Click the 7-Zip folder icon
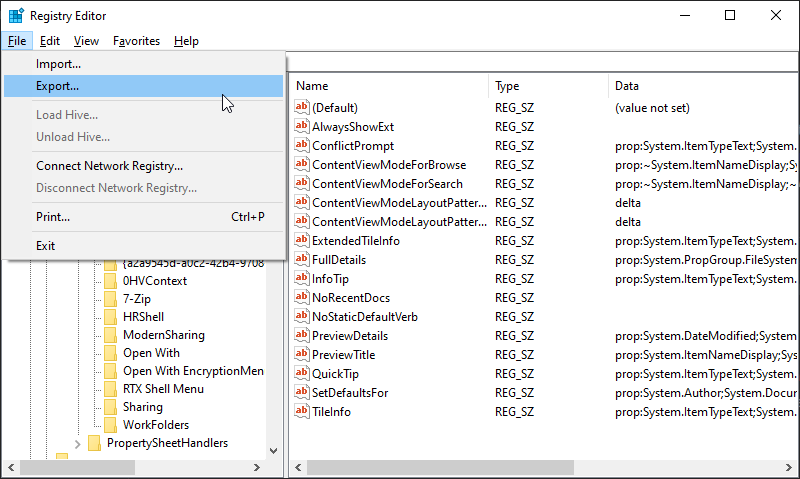This screenshot has height=479, width=800. pos(110,298)
